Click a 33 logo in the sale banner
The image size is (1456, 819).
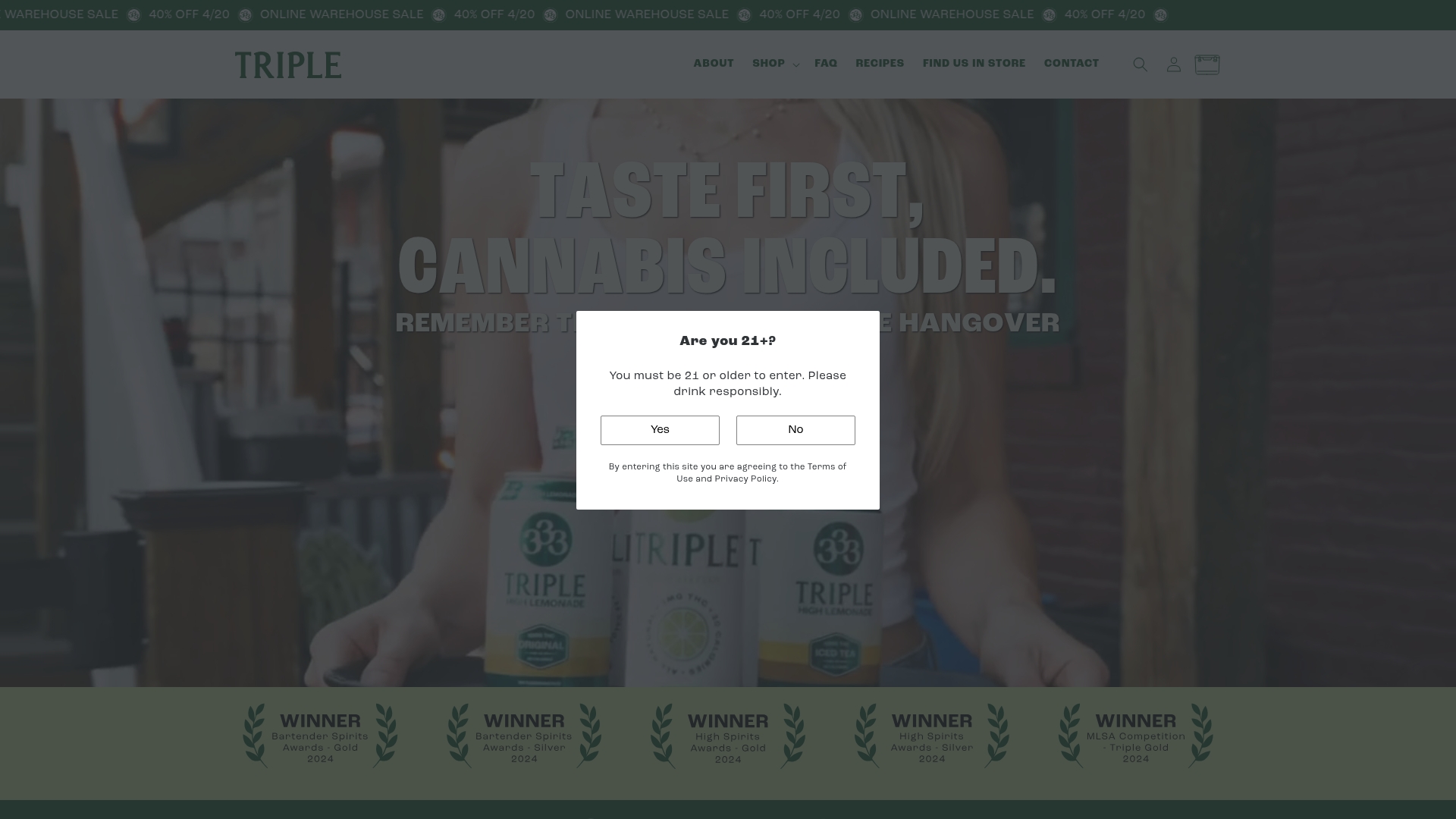244,14
